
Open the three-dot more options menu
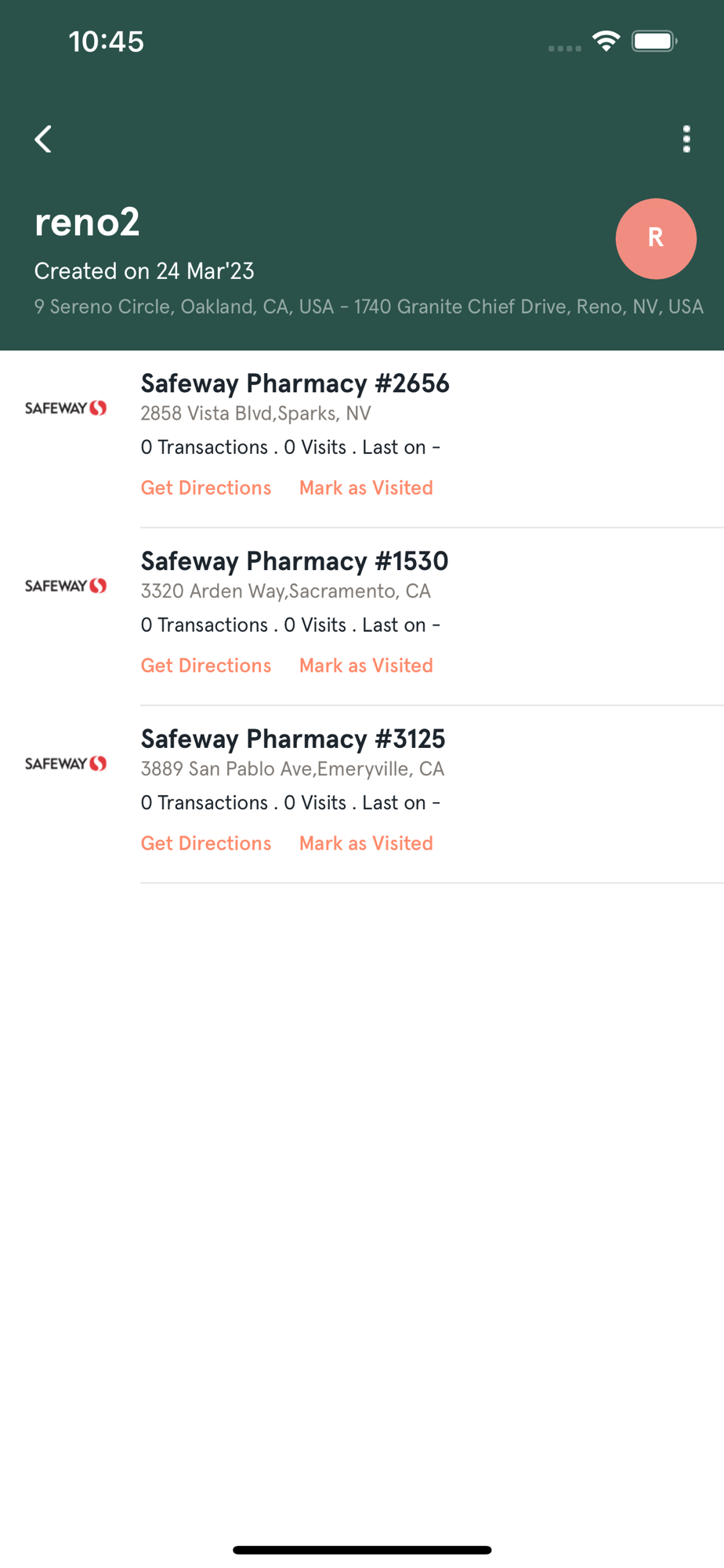[x=686, y=140]
